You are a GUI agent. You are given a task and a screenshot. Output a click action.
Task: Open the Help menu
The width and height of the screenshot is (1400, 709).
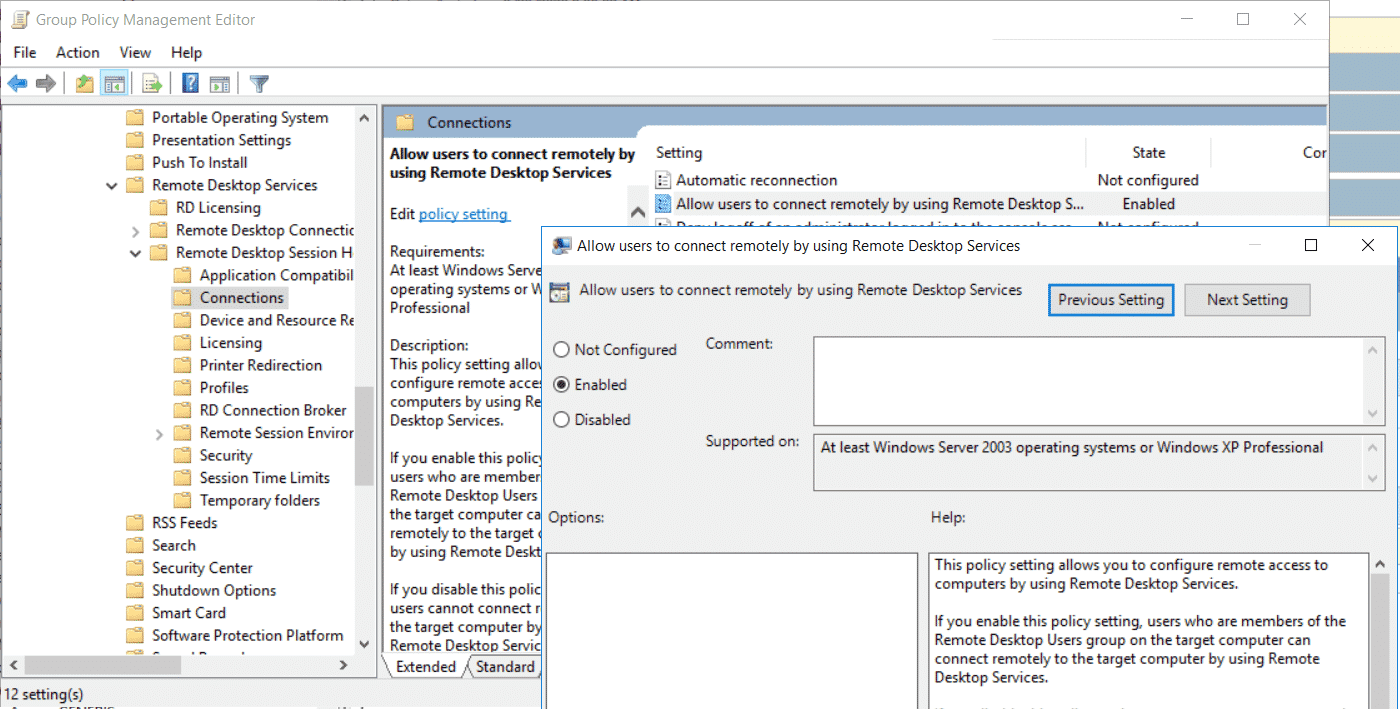pos(186,52)
